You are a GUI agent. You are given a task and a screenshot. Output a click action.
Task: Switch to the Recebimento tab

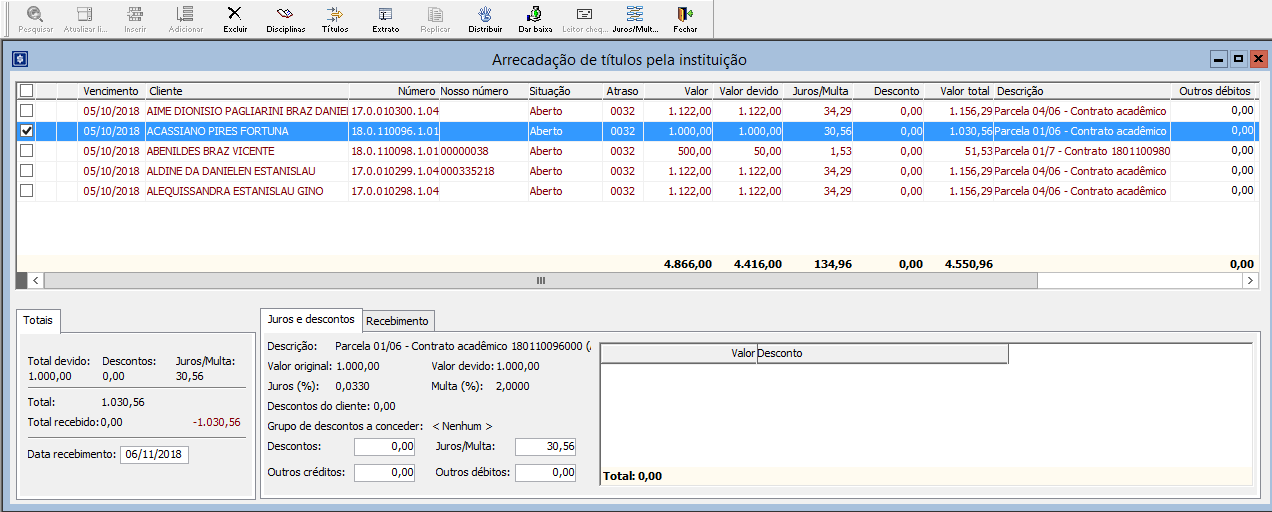coord(397,321)
